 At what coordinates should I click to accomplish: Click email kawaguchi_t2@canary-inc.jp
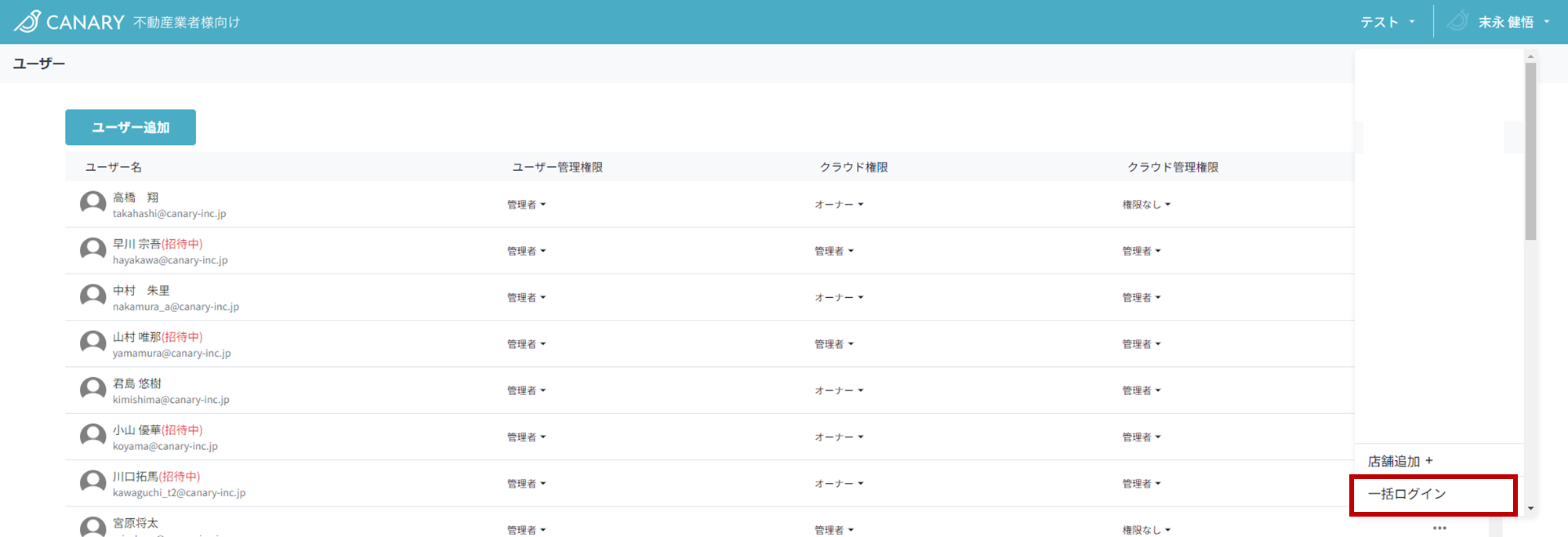pyautogui.click(x=179, y=492)
